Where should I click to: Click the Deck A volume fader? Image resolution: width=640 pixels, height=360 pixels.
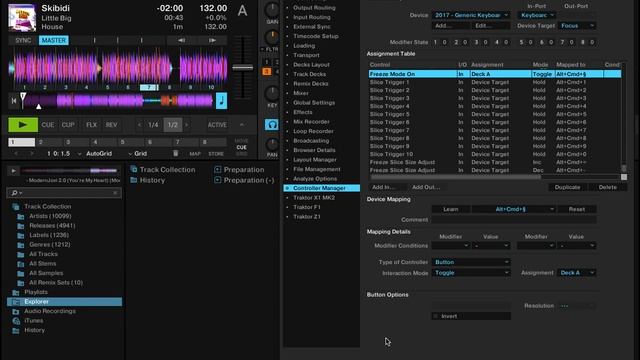243,68
